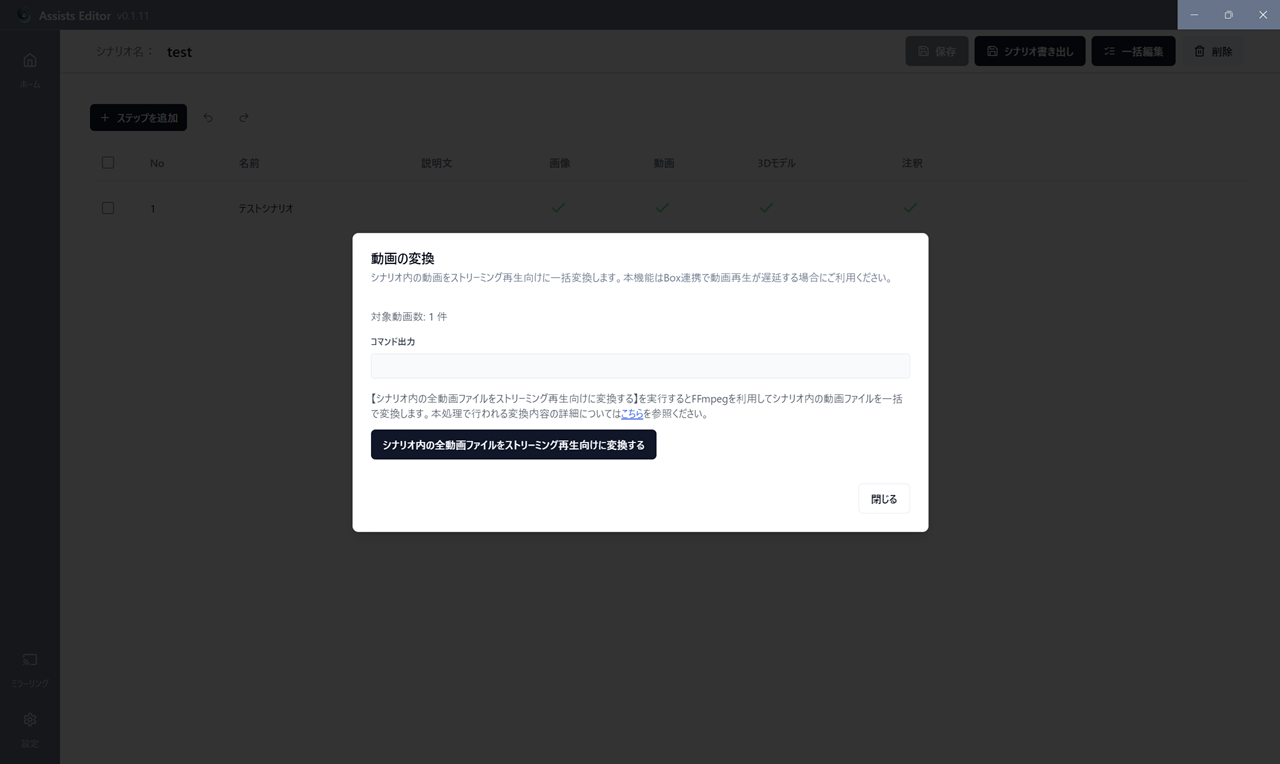Toggle the select-all checkbox in table header
The height and width of the screenshot is (764, 1280).
click(x=108, y=163)
